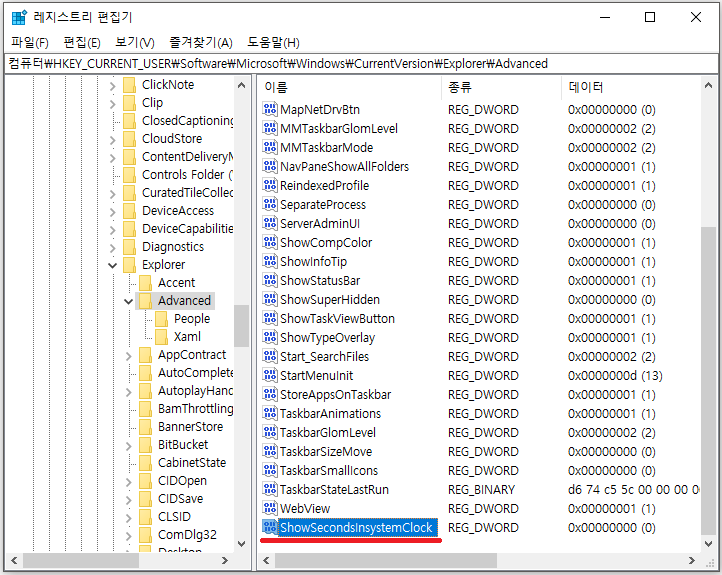Select the TaskbarAnimations value name
This screenshot has height=575, width=722.
(x=330, y=413)
